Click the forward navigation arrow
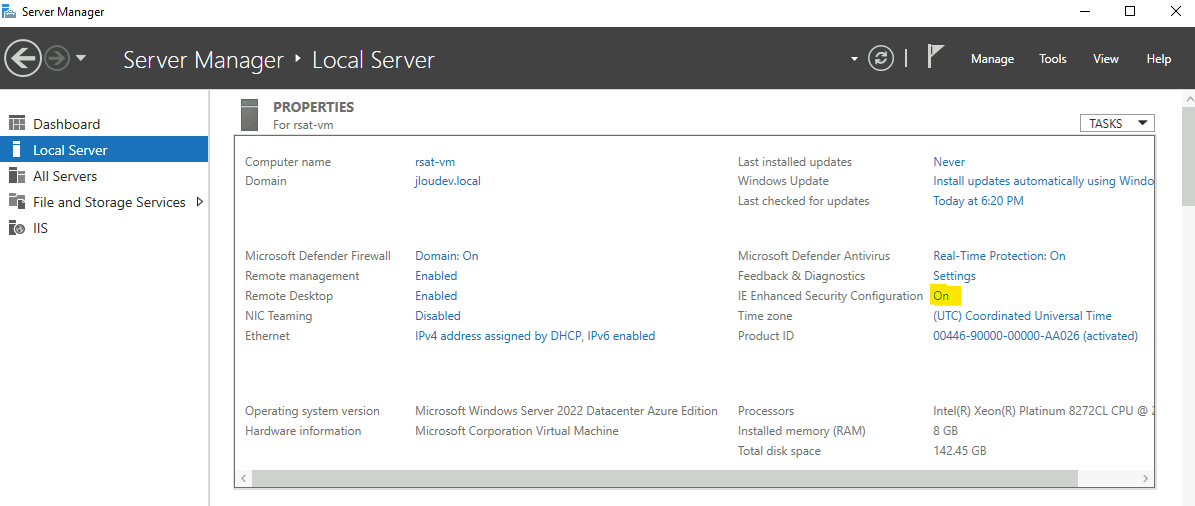1195x506 pixels. 57,58
